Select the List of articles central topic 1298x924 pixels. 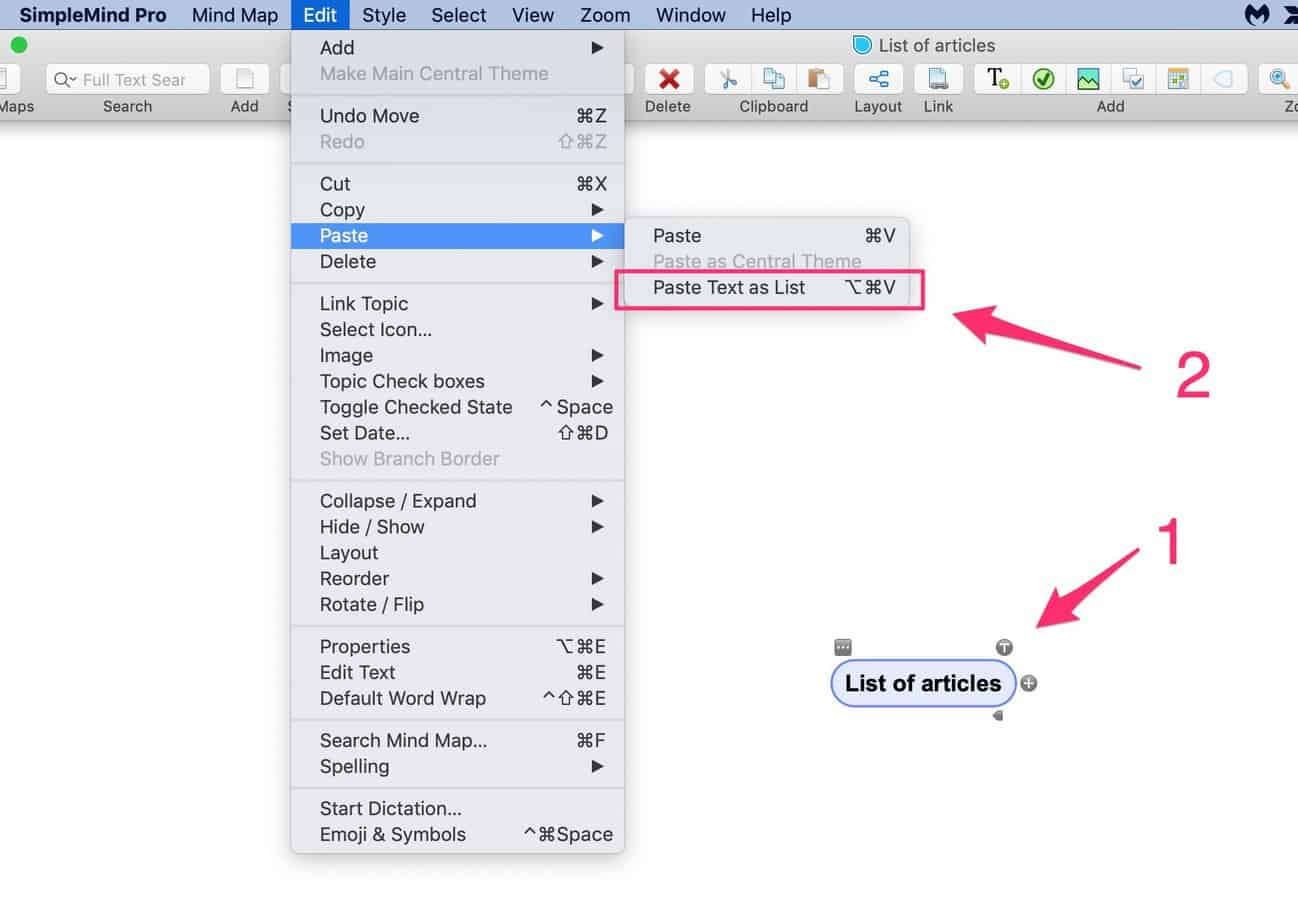point(923,684)
